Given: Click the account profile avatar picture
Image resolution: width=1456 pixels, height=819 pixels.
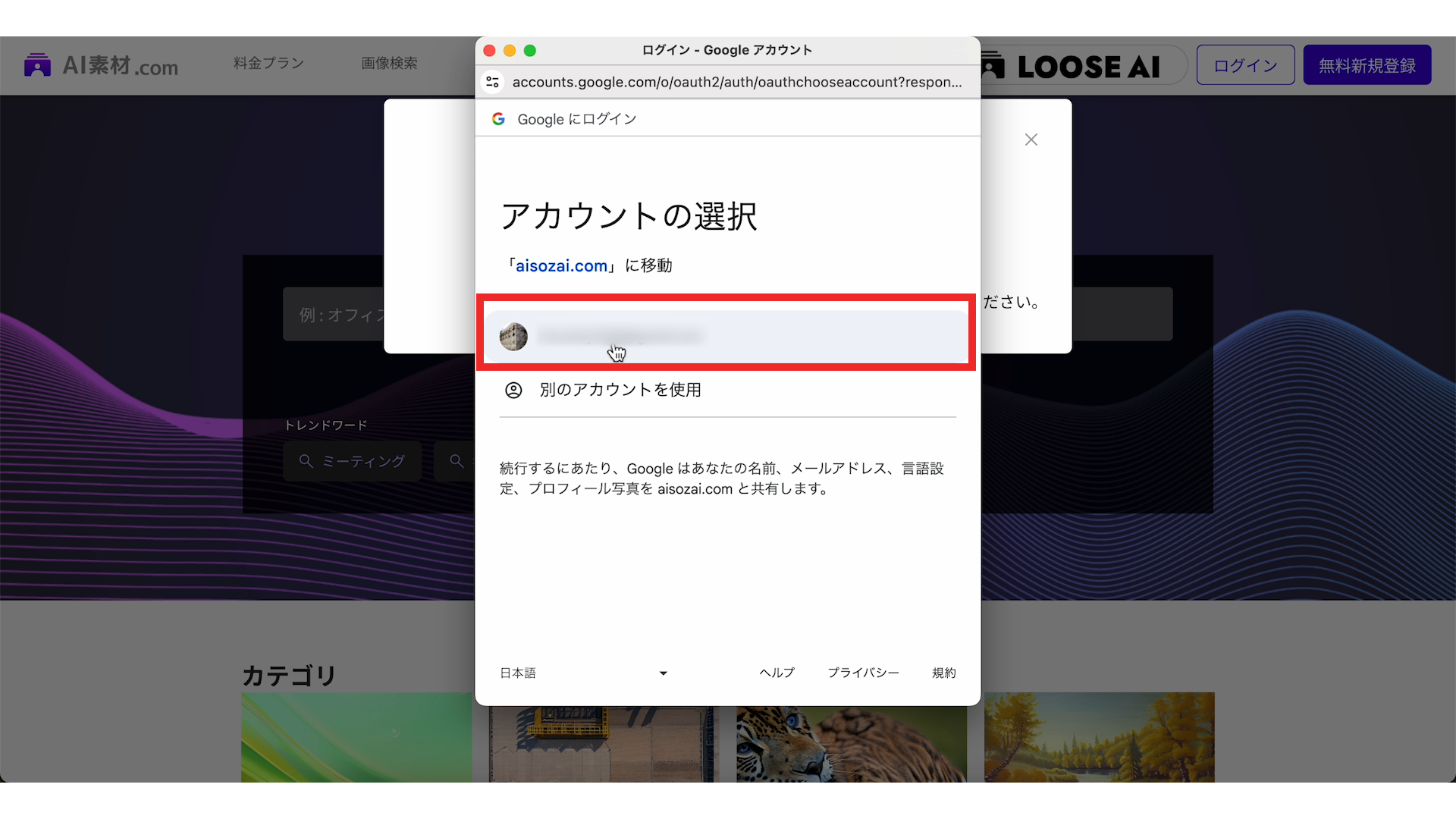Looking at the screenshot, I should tap(513, 337).
